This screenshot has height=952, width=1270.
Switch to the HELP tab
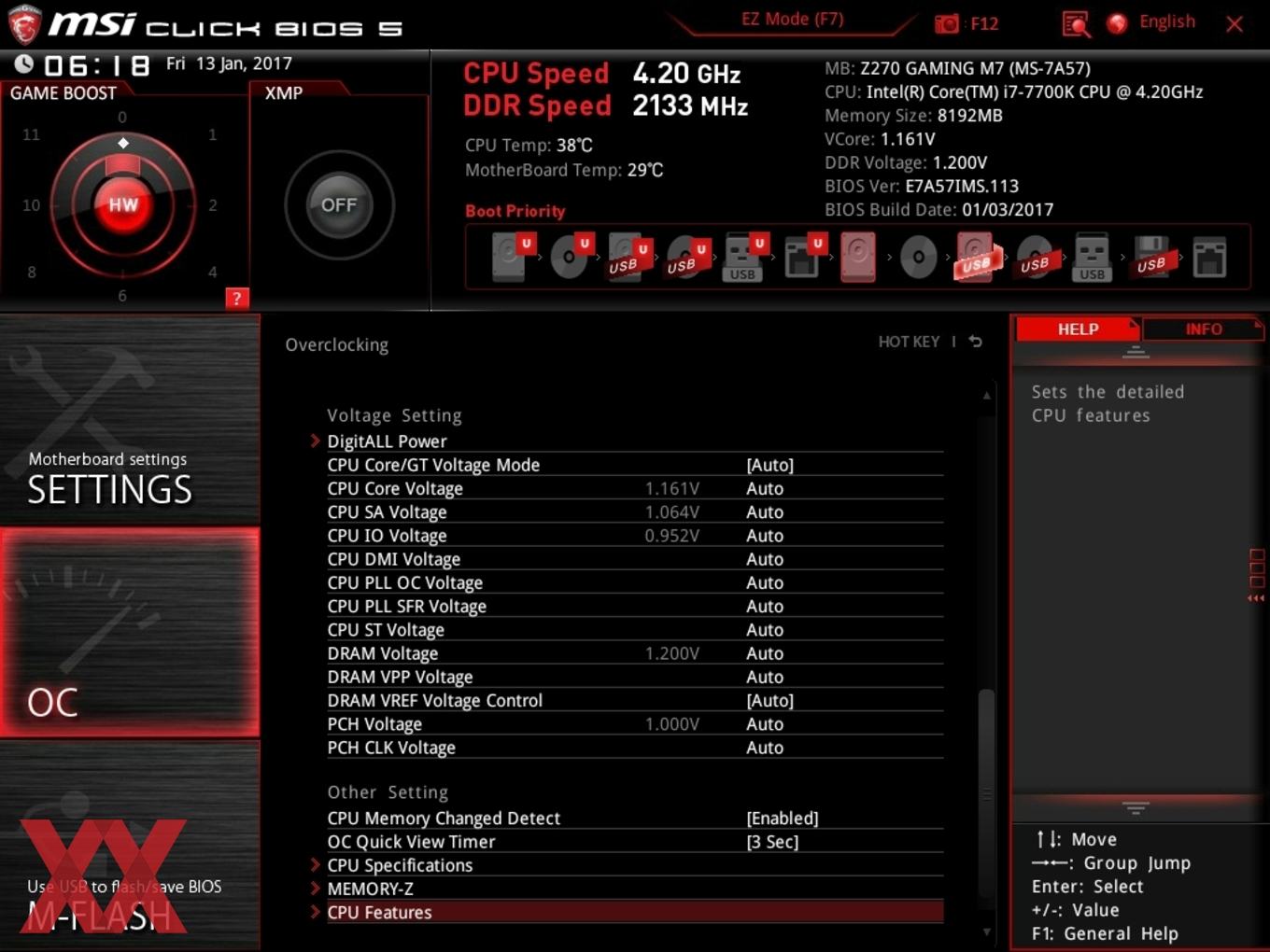(x=1078, y=329)
